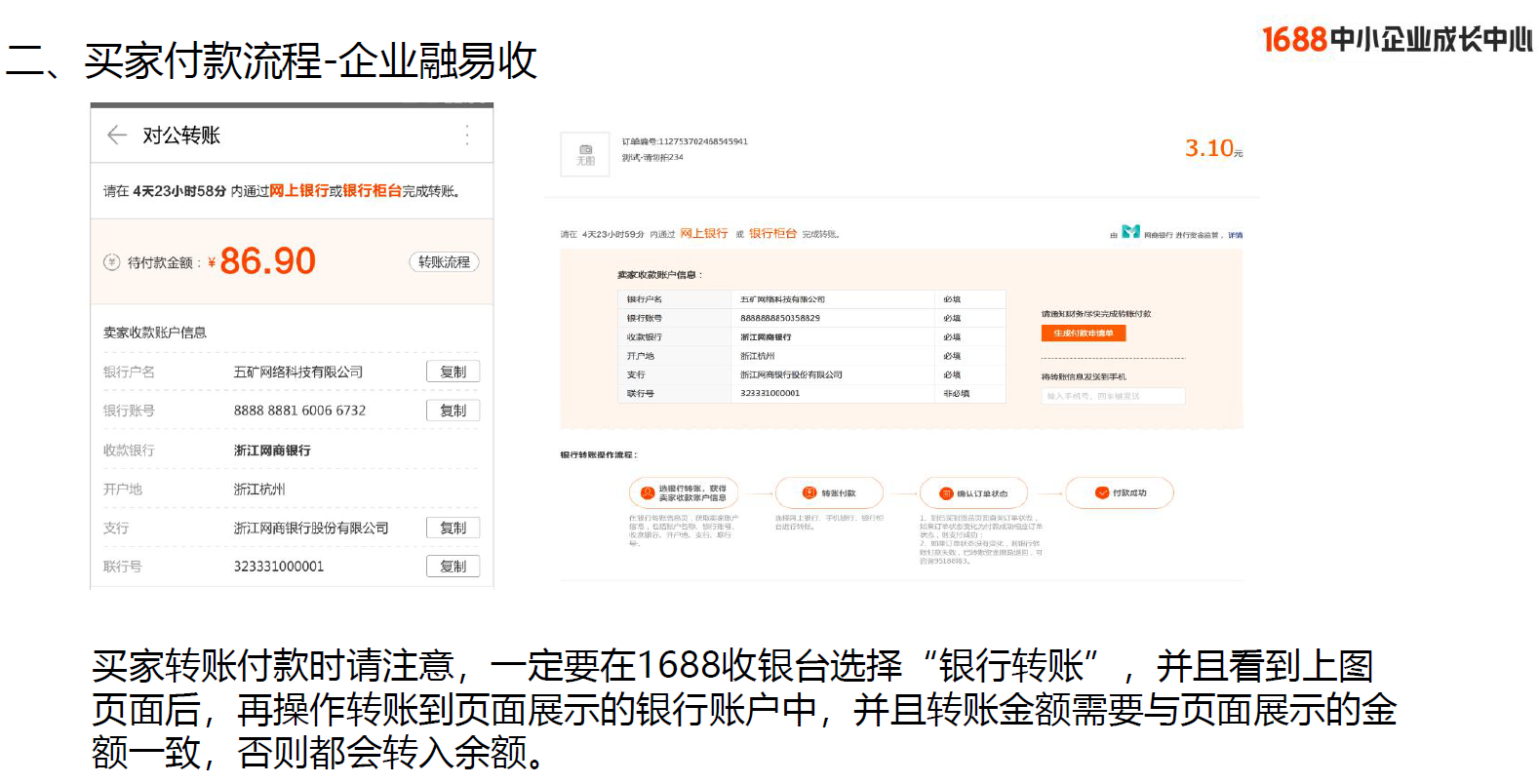Open the 详情 link beside 网商银行
The width and height of the screenshot is (1539, 784).
click(1235, 235)
